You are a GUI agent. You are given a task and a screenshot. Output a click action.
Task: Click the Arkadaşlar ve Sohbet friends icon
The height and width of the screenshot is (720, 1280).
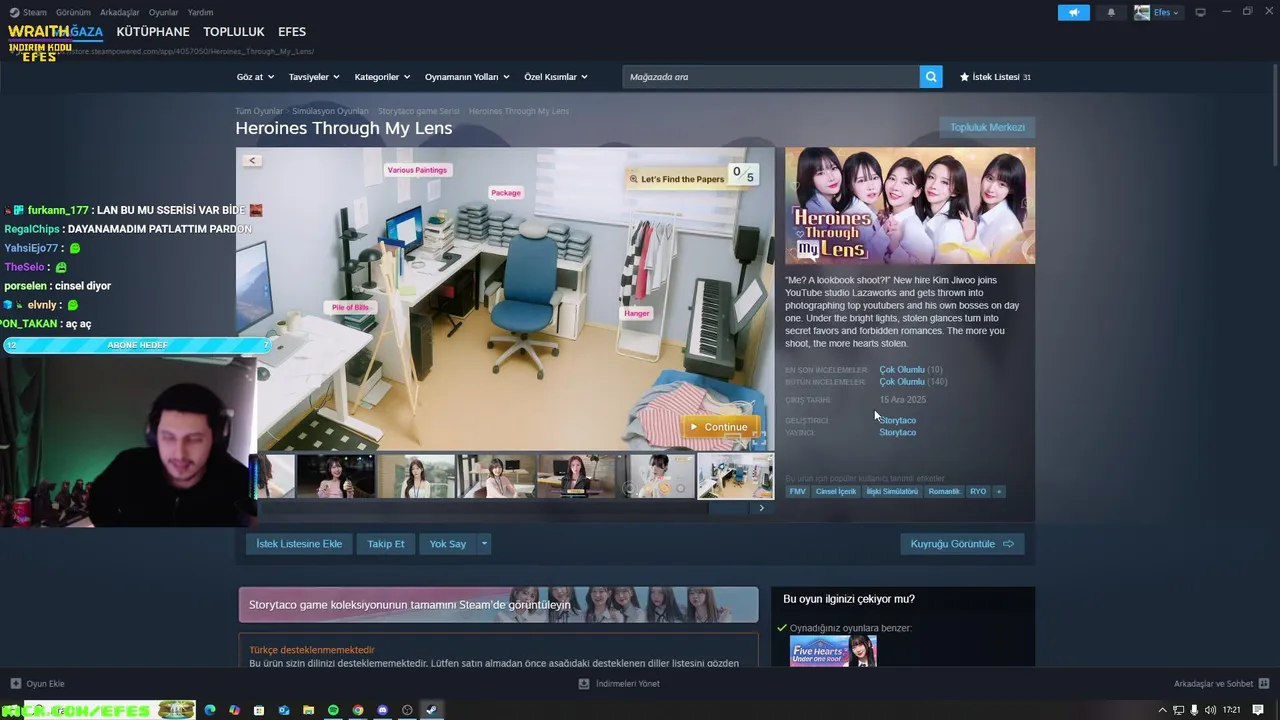pos(1264,684)
